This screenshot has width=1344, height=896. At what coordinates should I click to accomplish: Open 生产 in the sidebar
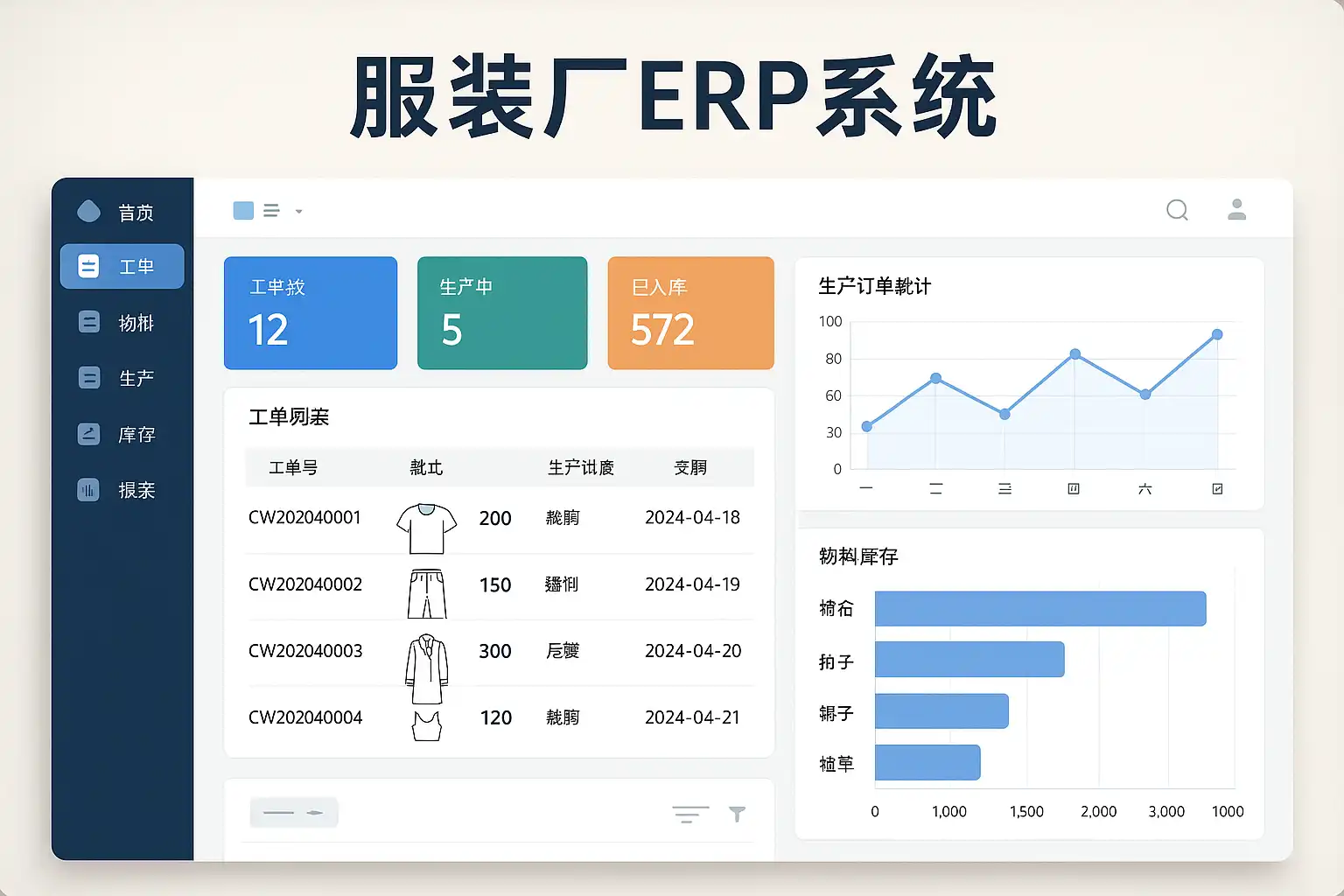(x=122, y=378)
